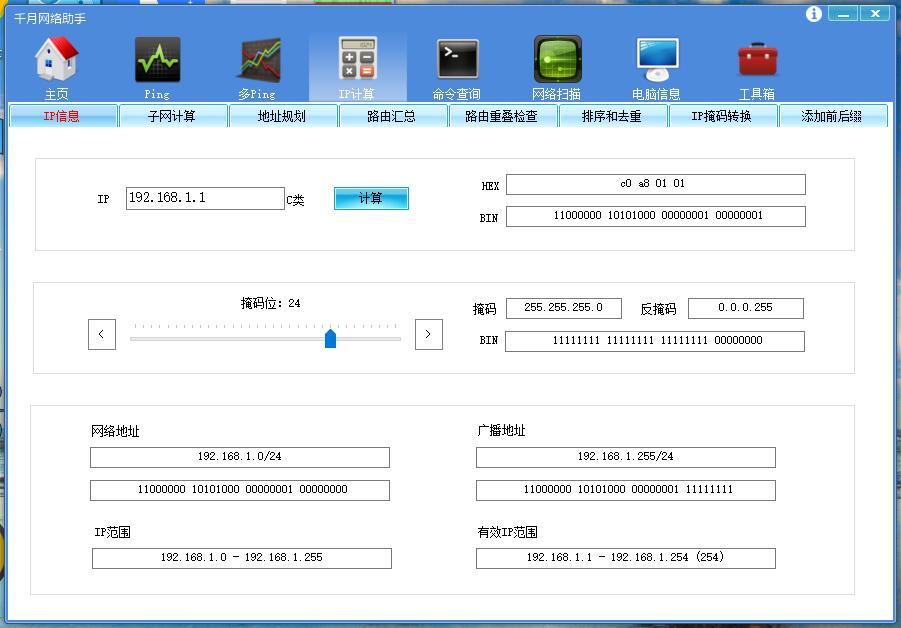Open the 网络扫描 radar icon

[x=557, y=62]
